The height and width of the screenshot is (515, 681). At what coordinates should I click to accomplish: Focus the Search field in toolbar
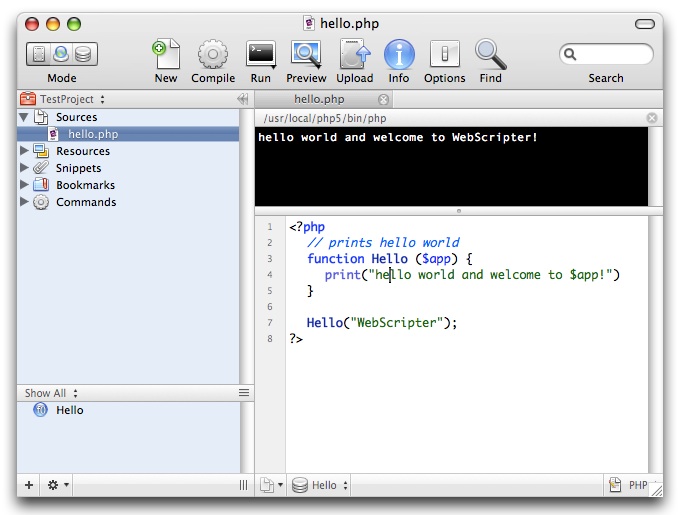coord(606,54)
